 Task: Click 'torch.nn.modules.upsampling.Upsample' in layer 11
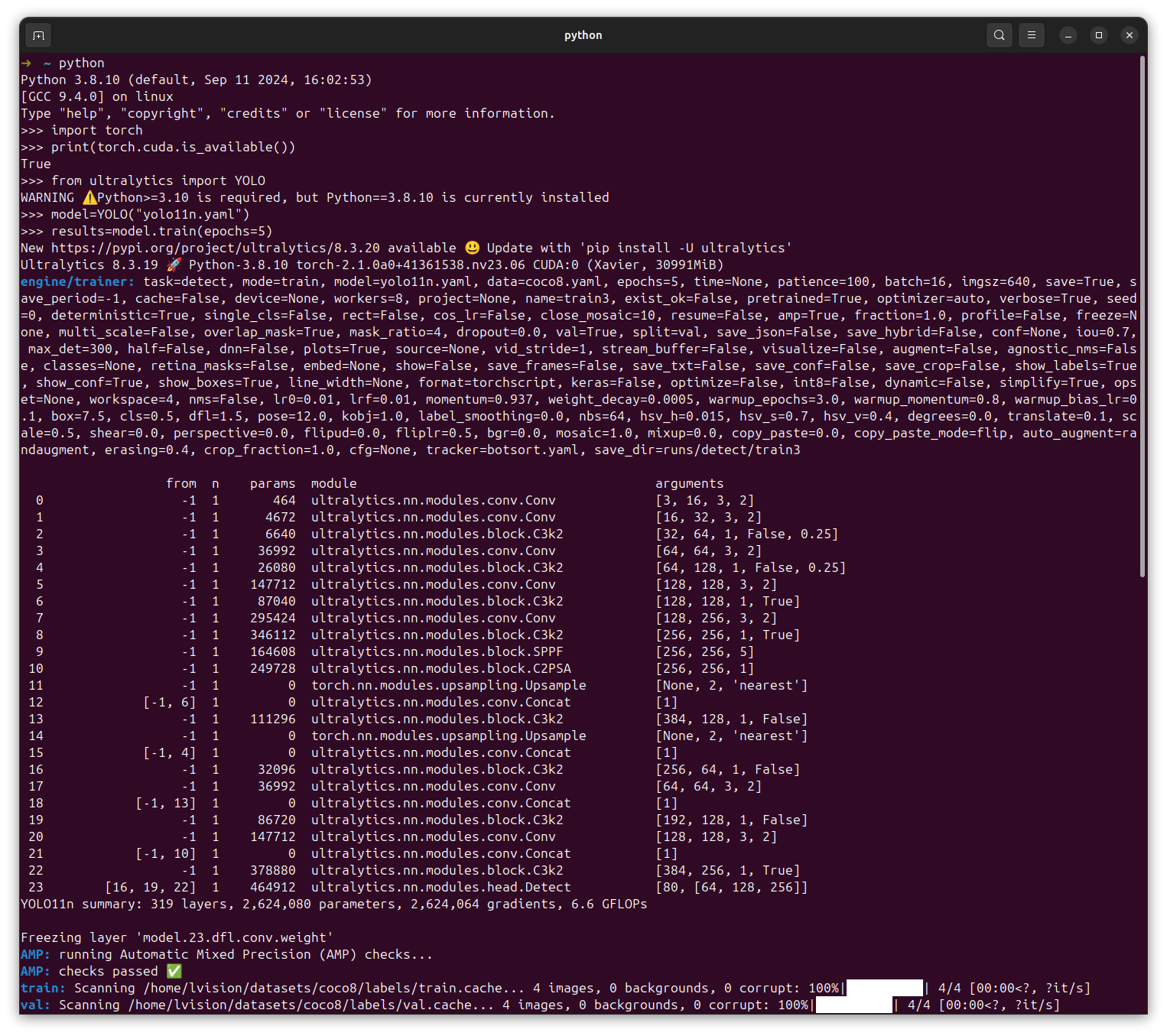pyautogui.click(x=449, y=685)
